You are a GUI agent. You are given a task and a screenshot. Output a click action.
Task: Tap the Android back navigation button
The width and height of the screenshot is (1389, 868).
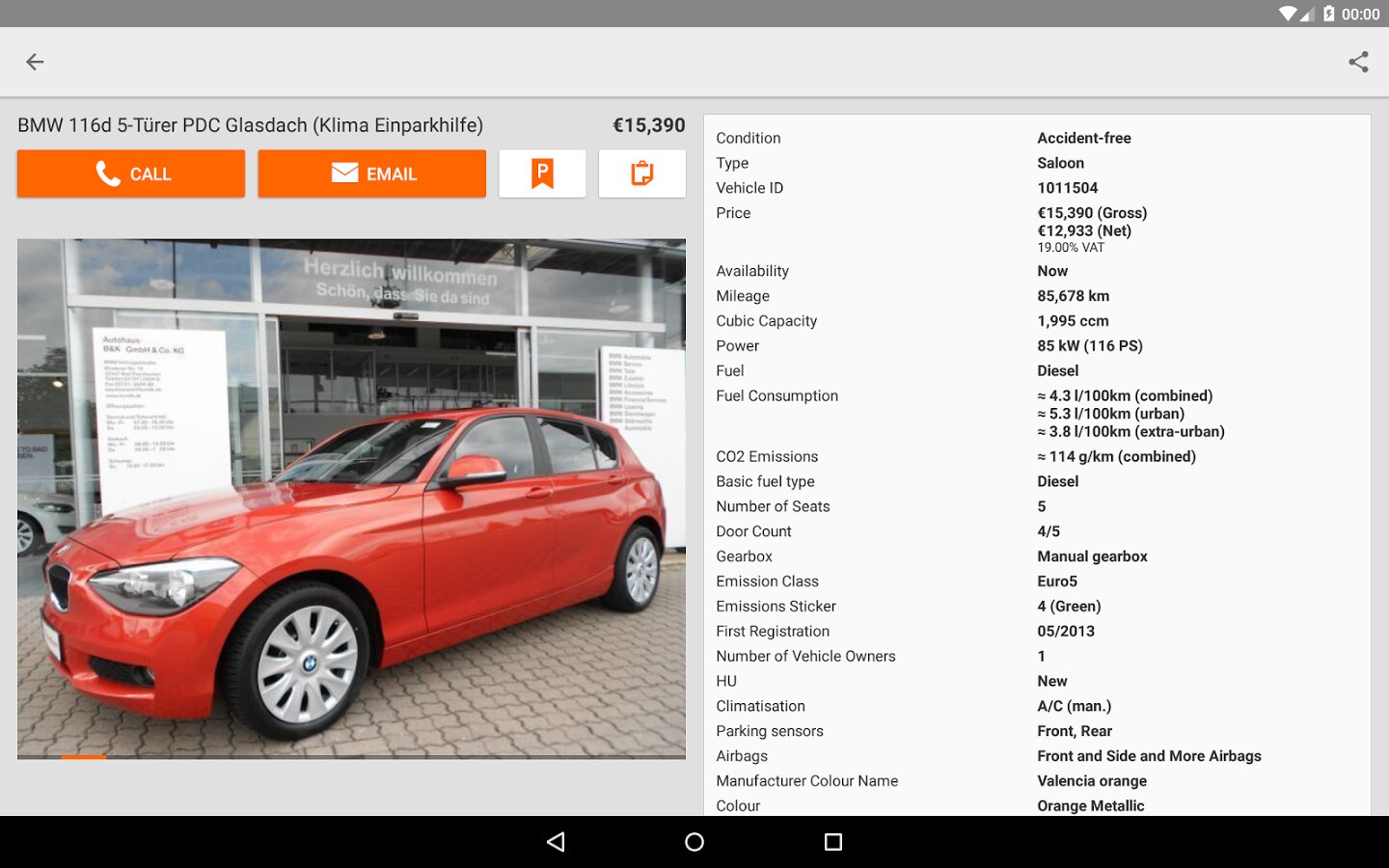click(x=556, y=842)
